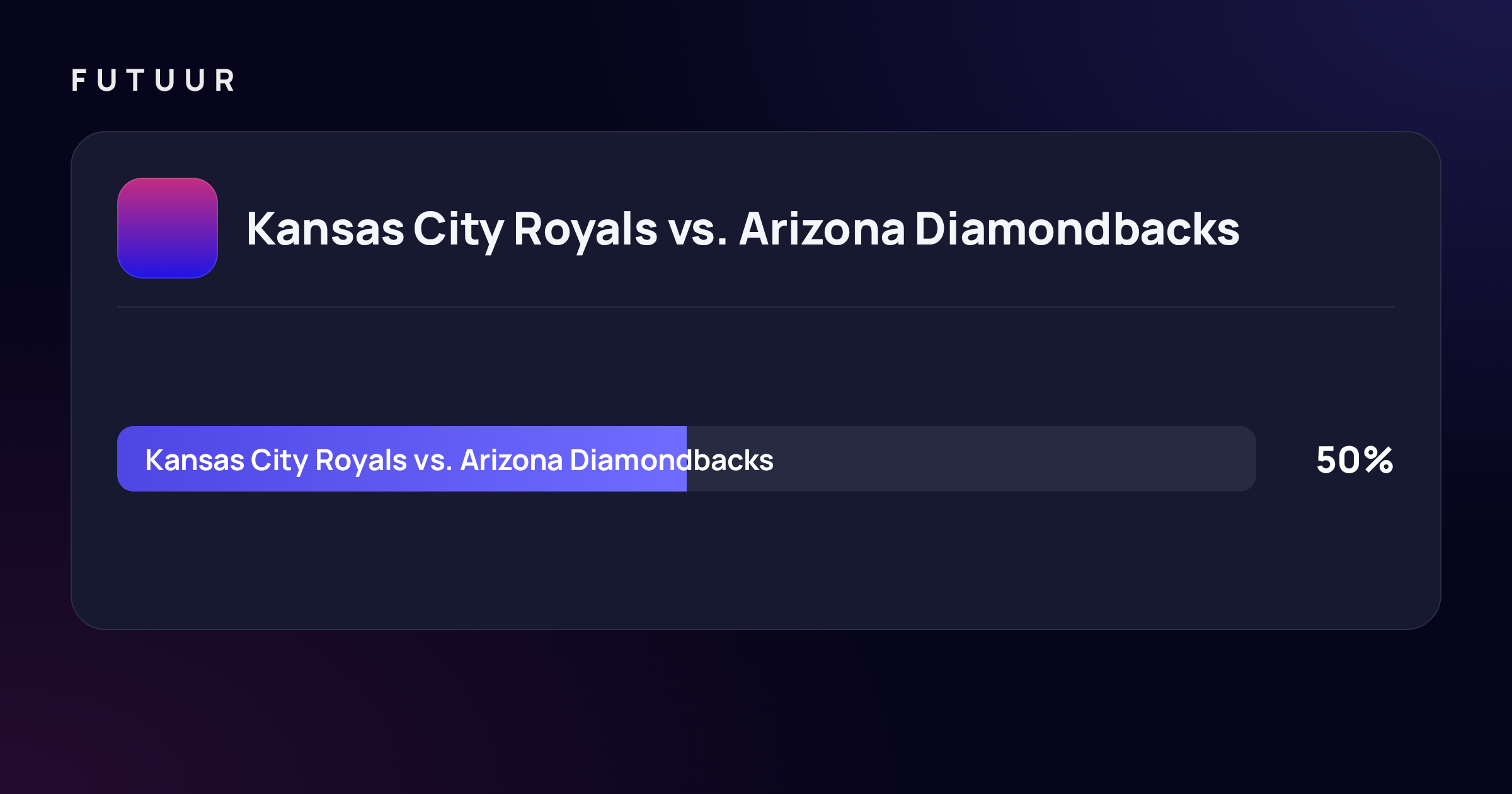This screenshot has height=794, width=1512.
Task: Click the pink-purple gradient market icon
Action: (x=168, y=228)
